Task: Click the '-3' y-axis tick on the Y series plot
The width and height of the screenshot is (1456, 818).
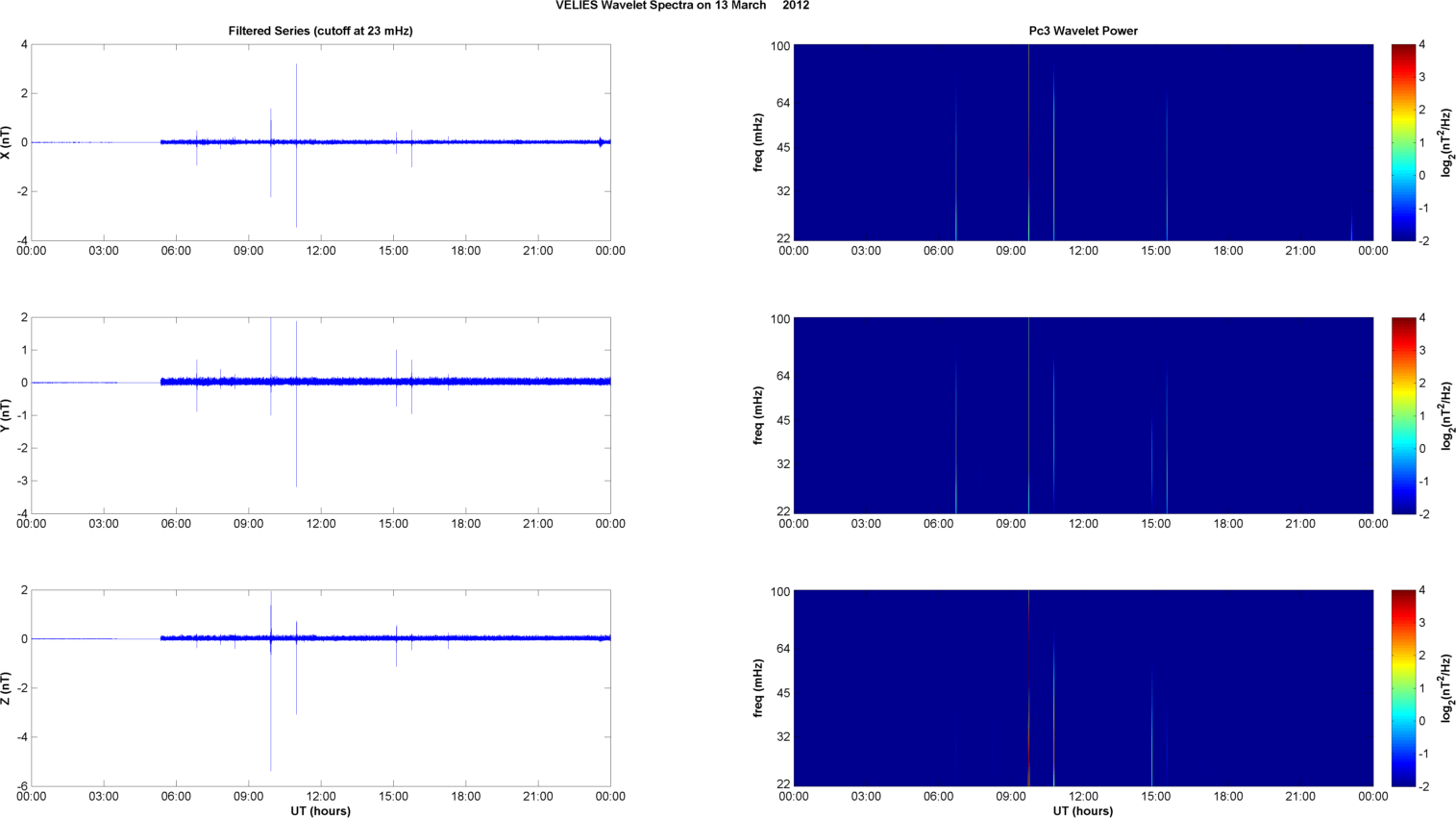Action: coord(21,481)
